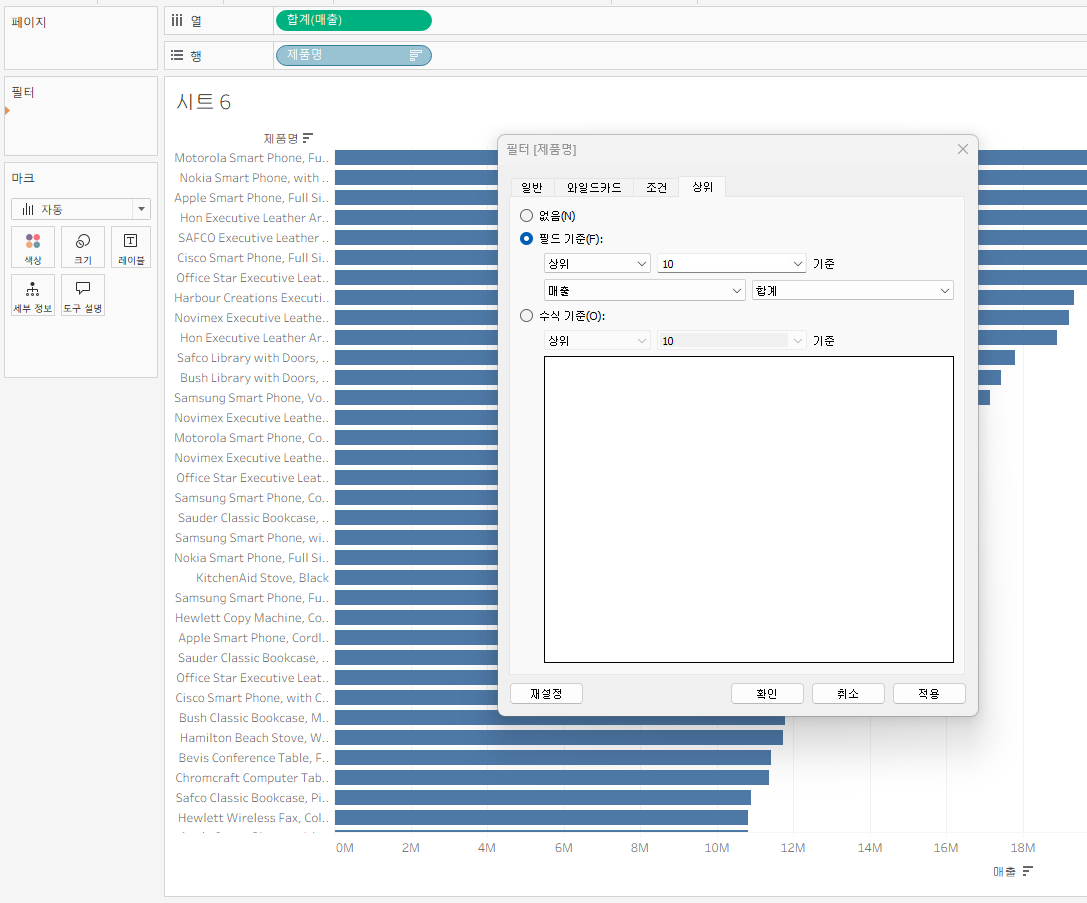Open the 색상 color mark card

pyautogui.click(x=33, y=247)
